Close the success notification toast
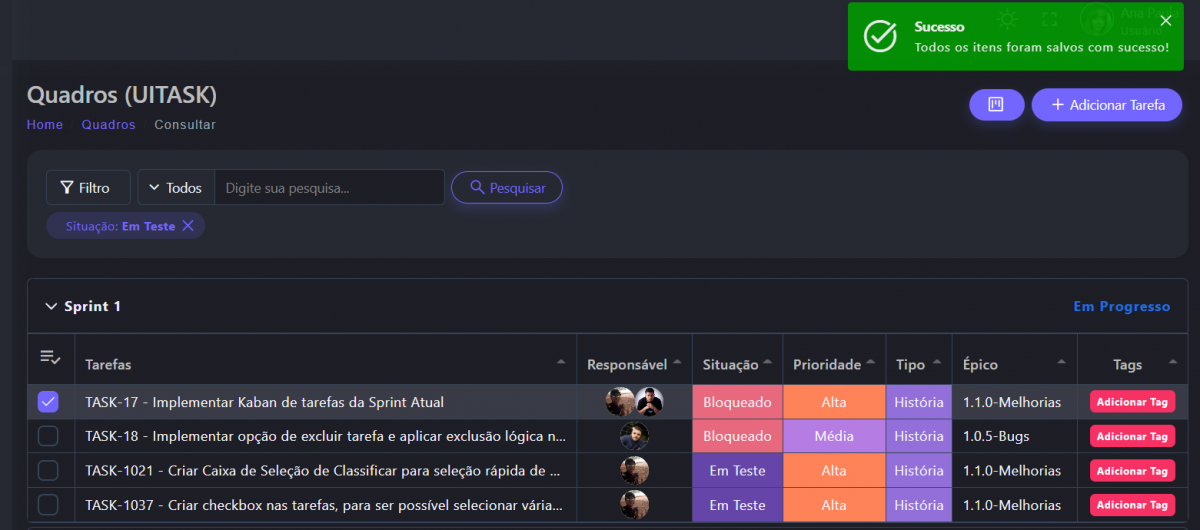1200x530 pixels. (x=1165, y=21)
